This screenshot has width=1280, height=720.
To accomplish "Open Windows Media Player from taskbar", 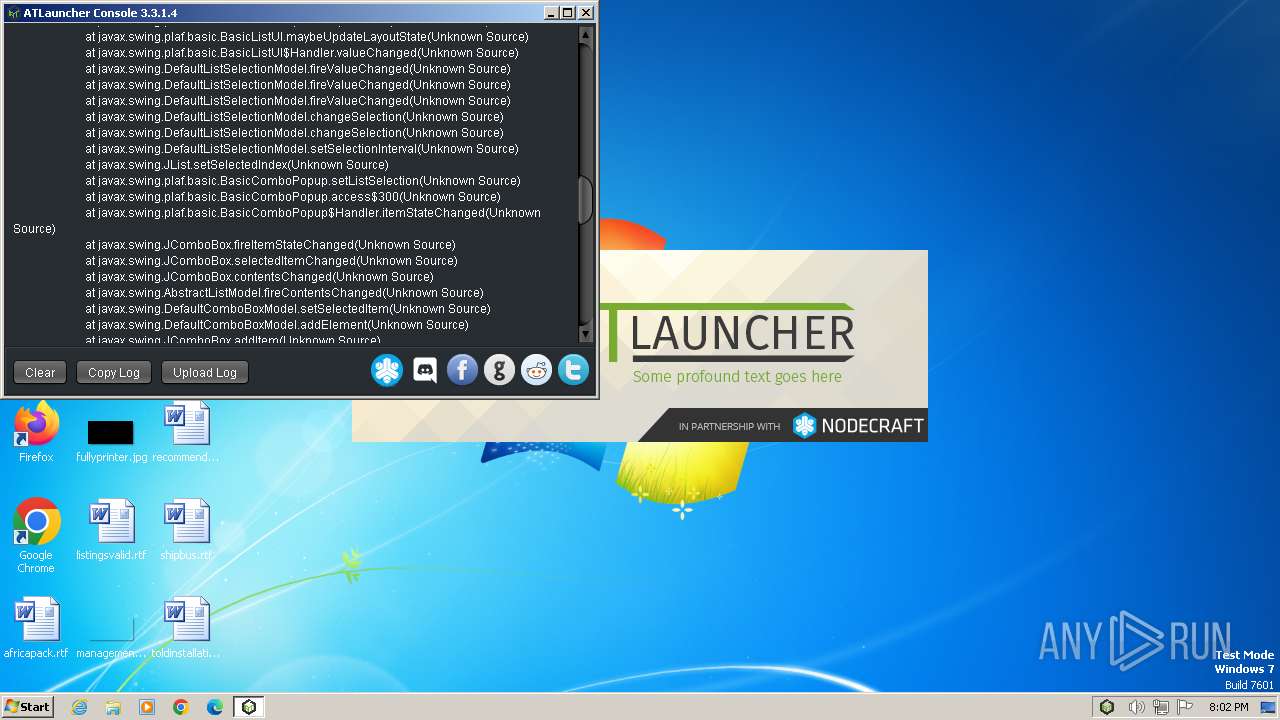I will click(x=147, y=707).
